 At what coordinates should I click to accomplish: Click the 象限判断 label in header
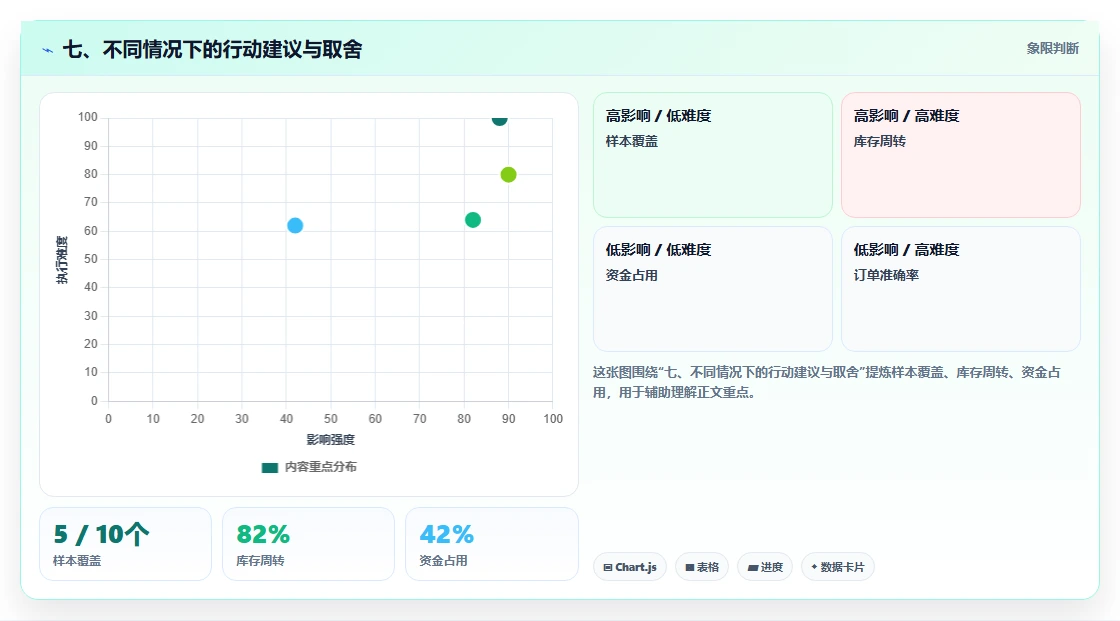(x=1053, y=49)
